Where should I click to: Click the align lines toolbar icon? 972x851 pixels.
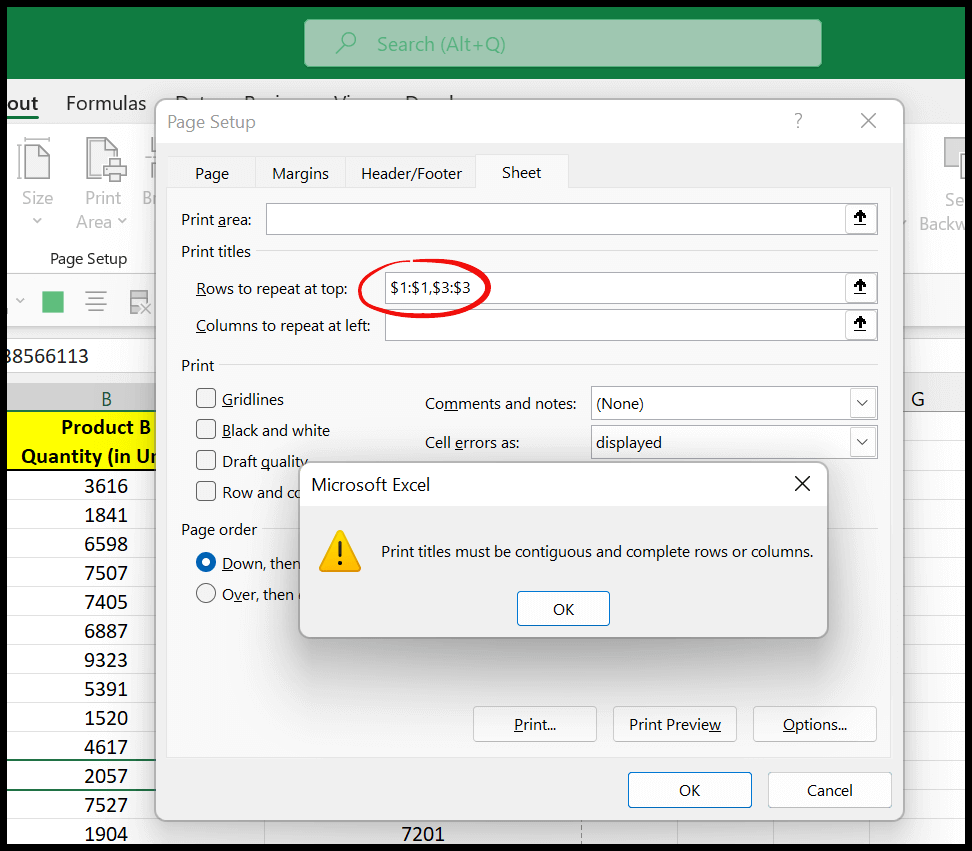point(95,302)
